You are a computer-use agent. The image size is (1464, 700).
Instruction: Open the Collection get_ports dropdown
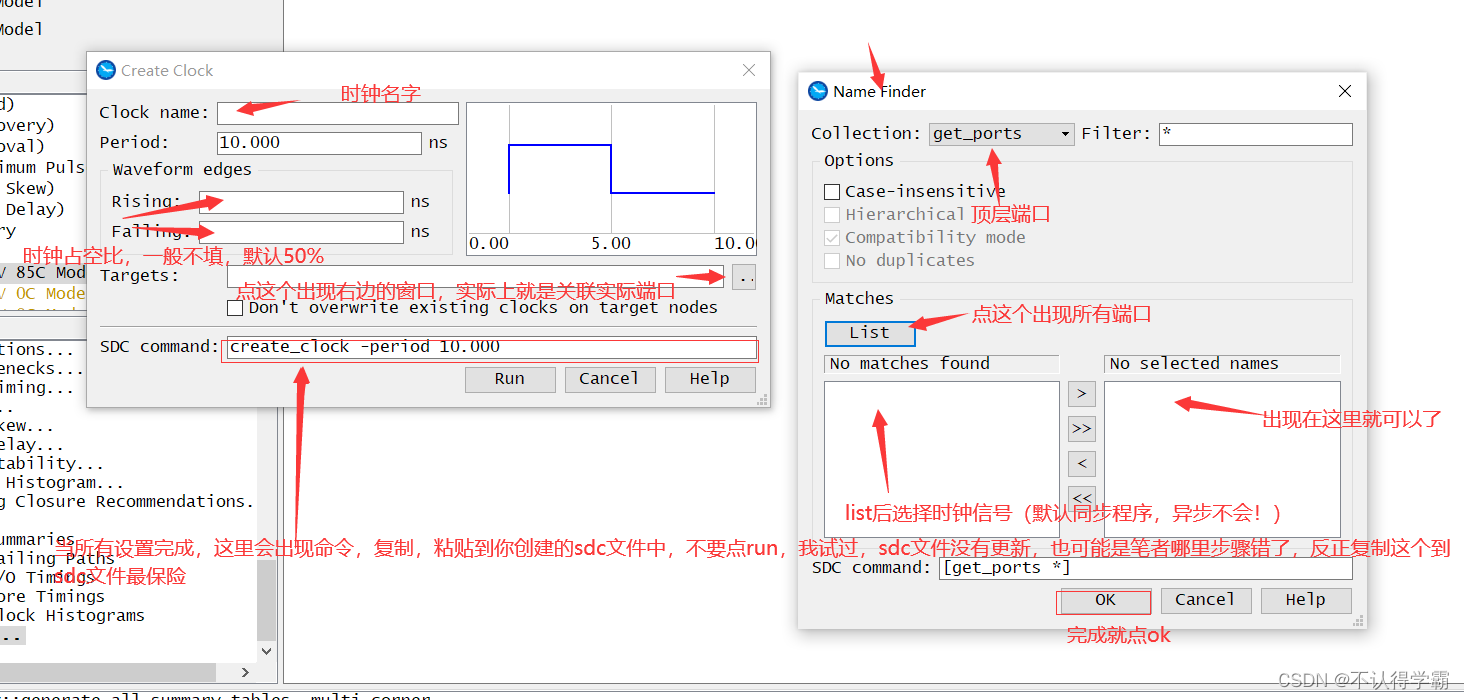[1001, 134]
